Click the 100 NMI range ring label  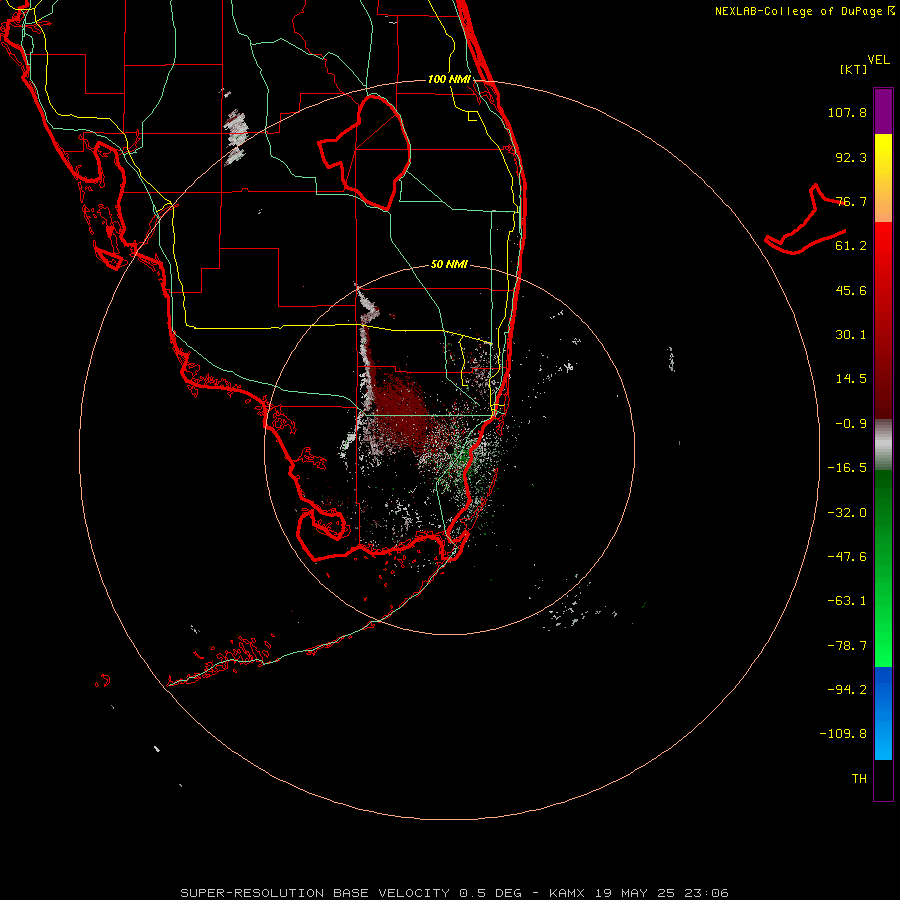[x=449, y=79]
